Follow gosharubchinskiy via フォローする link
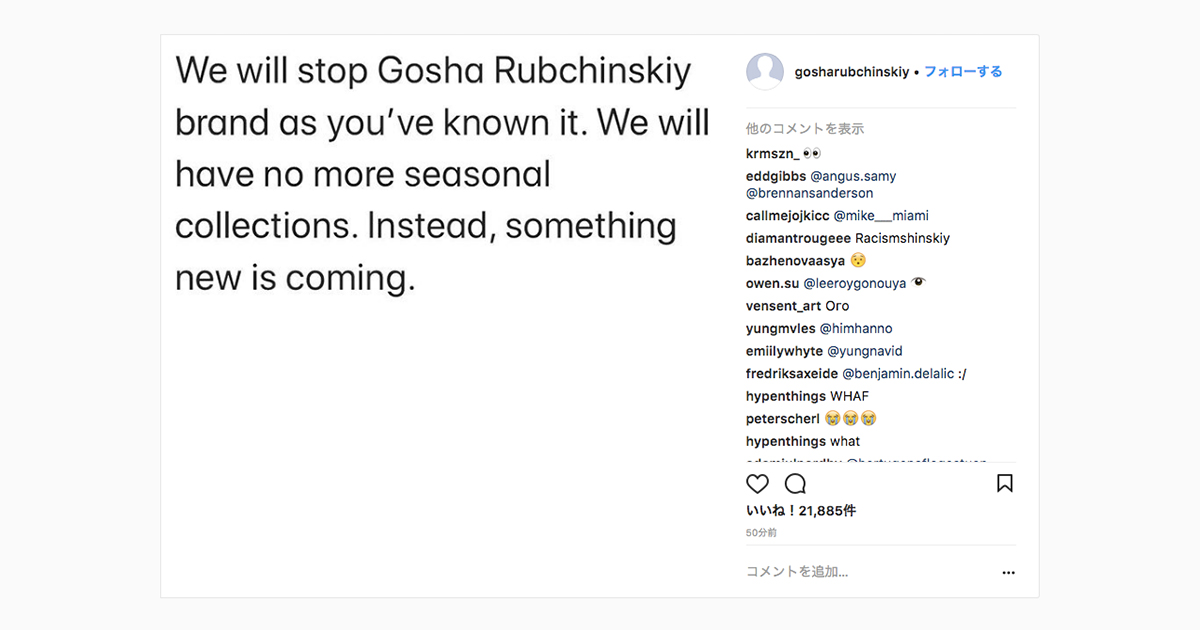The height and width of the screenshot is (630, 1200). pyautogui.click(x=963, y=71)
